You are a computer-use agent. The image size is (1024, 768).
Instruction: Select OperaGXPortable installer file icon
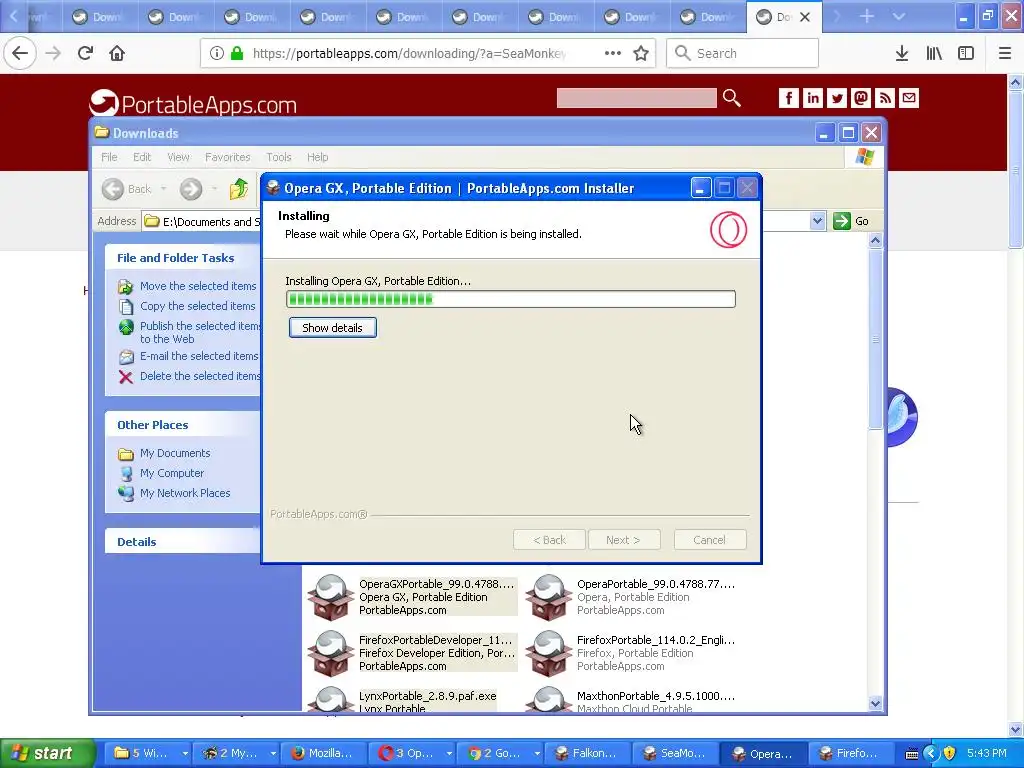coord(331,597)
